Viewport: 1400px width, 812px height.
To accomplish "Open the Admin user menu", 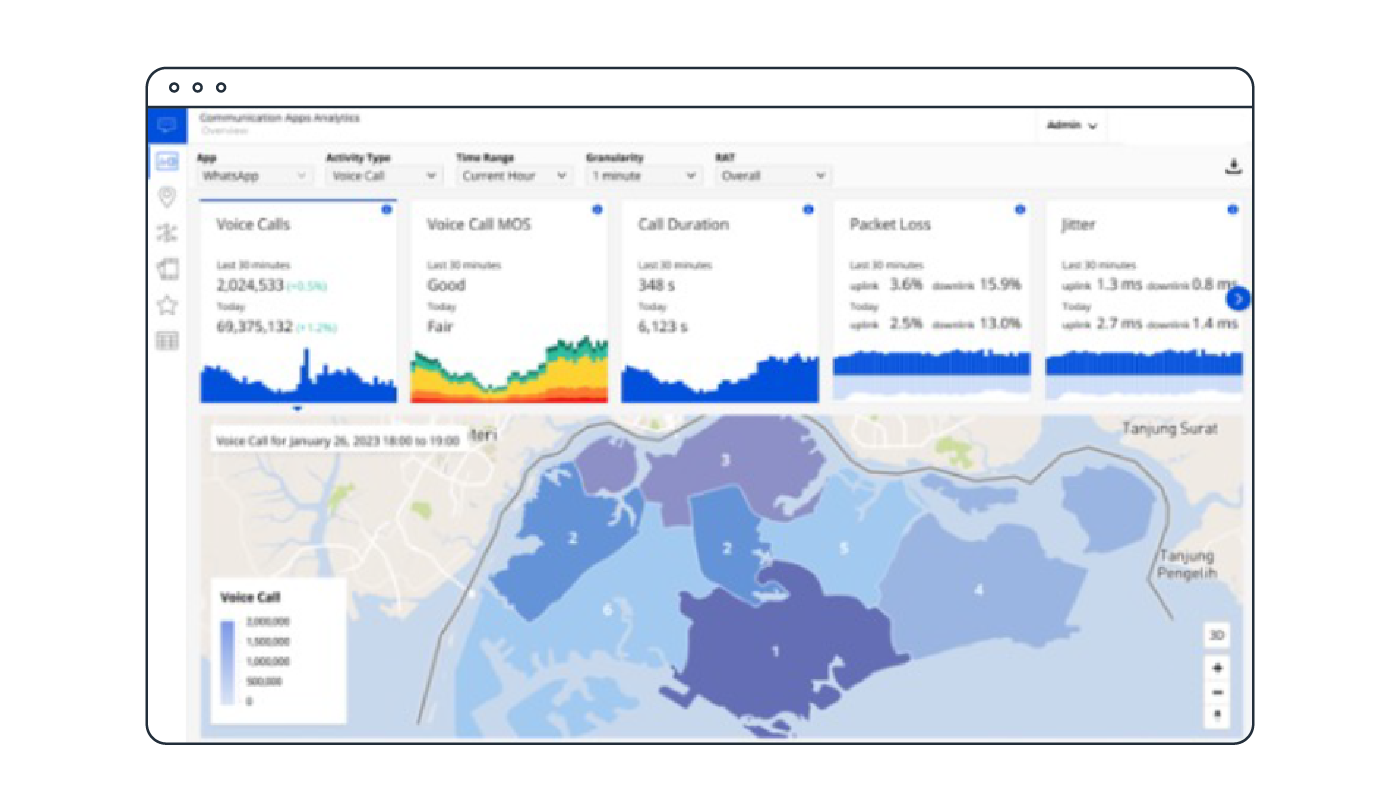I will [x=1071, y=126].
